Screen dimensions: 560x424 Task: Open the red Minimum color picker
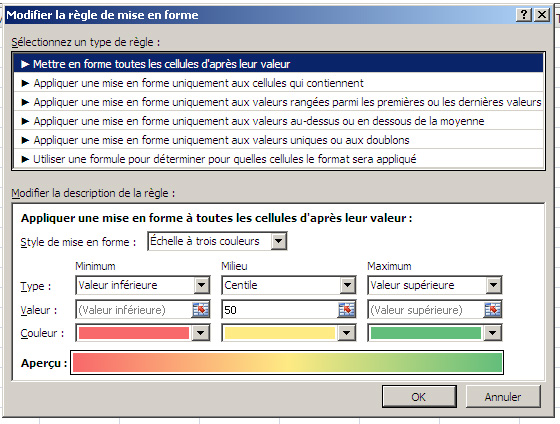pyautogui.click(x=201, y=333)
